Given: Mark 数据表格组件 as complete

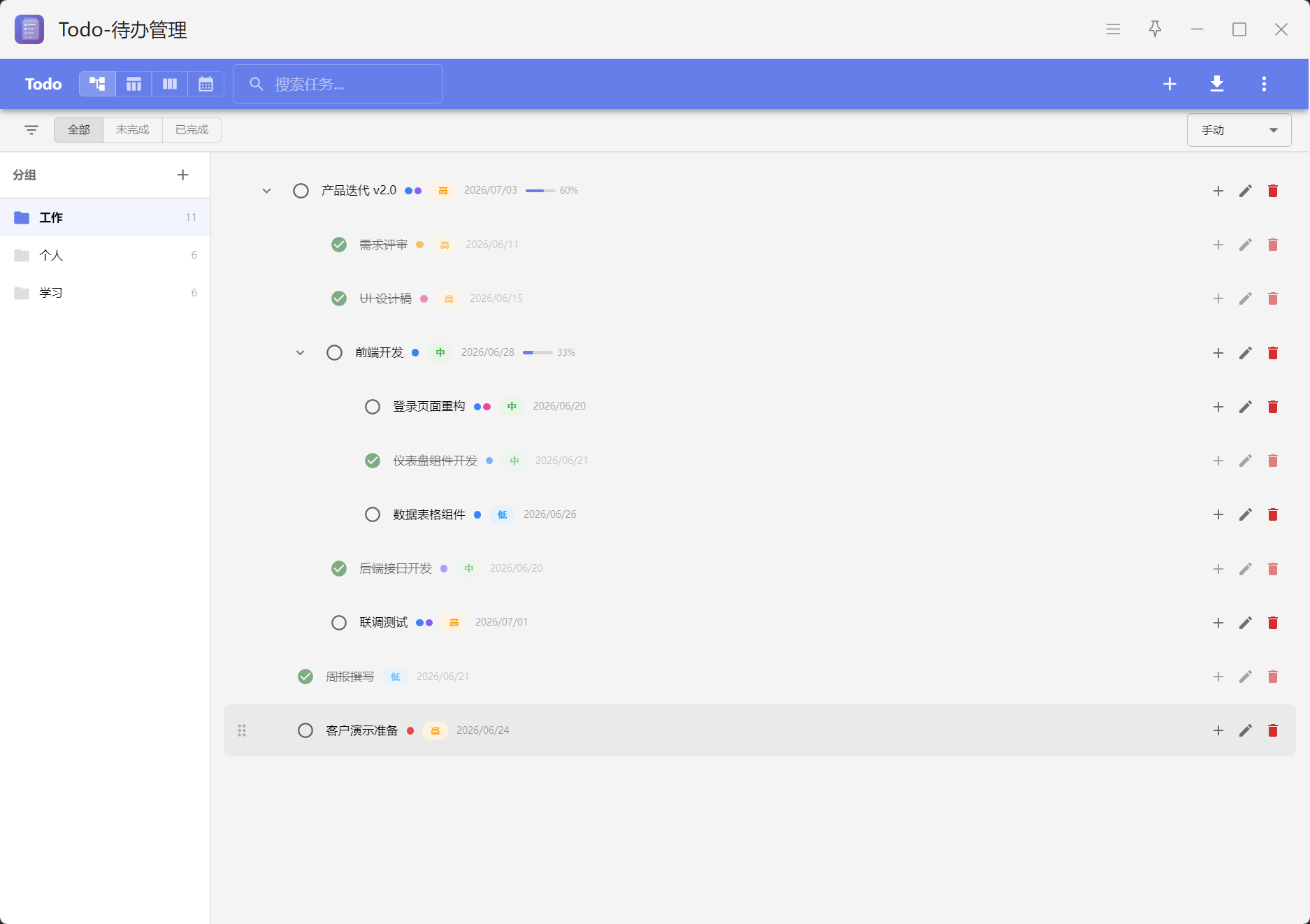Looking at the screenshot, I should 373,514.
